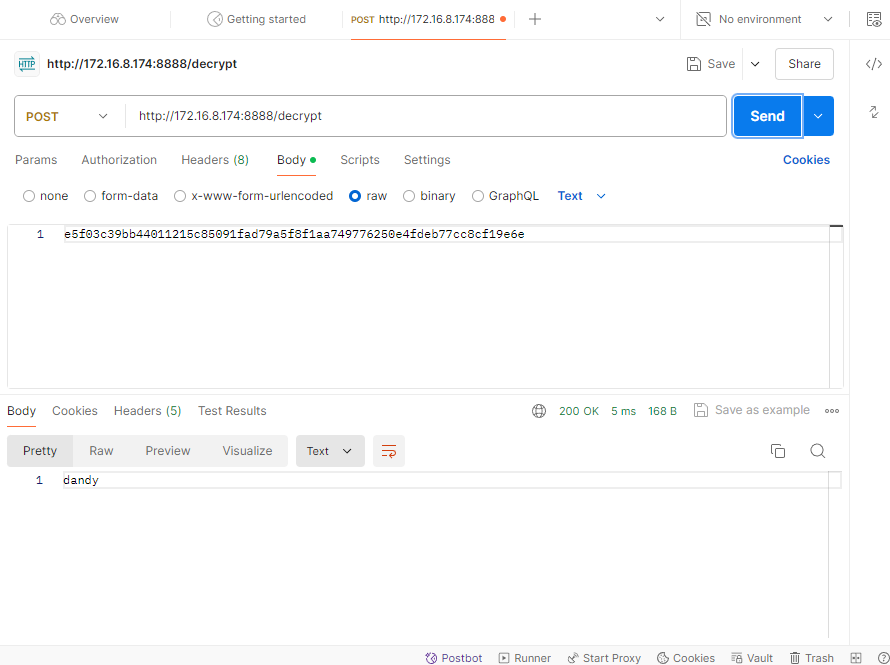The height and width of the screenshot is (665, 890).
Task: Expand the open tabs list chevron
Action: [660, 19]
